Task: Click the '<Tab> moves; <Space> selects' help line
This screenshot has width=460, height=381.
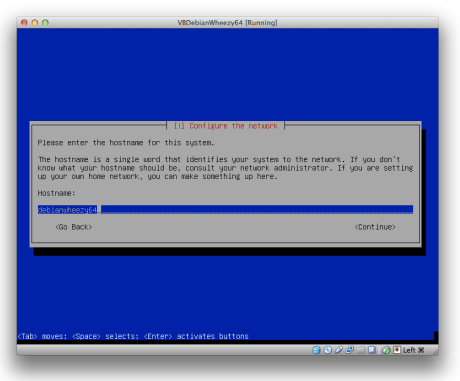Action: point(133,336)
